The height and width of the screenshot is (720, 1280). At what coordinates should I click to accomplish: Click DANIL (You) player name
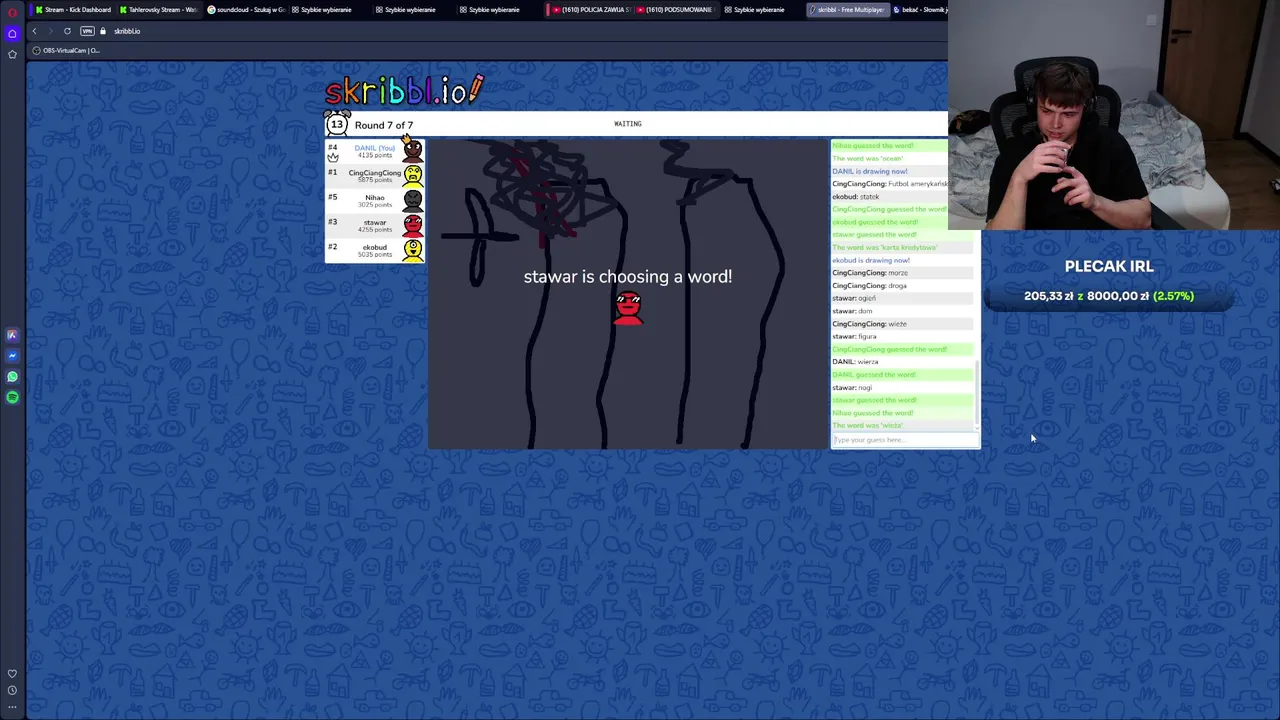(x=375, y=148)
